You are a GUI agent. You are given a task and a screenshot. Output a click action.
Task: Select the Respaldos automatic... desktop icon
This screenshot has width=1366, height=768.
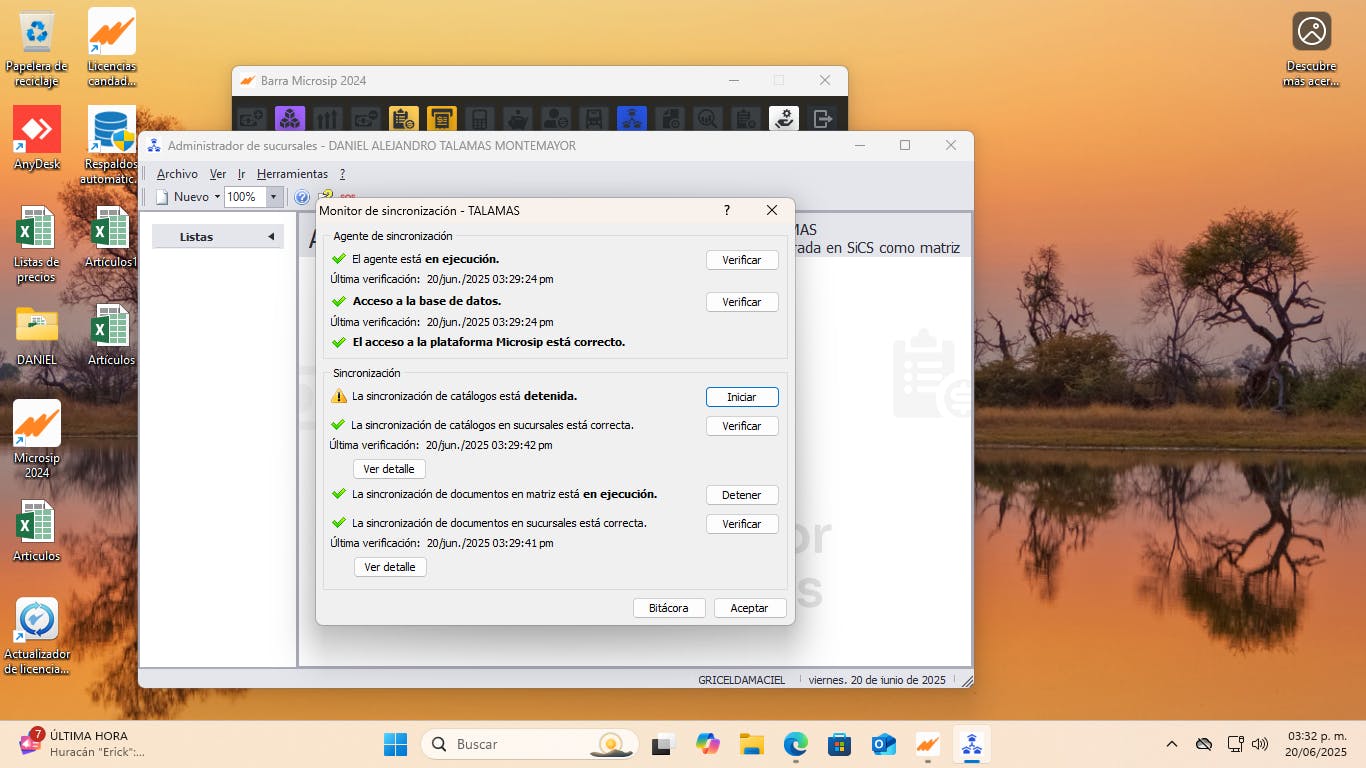click(112, 146)
